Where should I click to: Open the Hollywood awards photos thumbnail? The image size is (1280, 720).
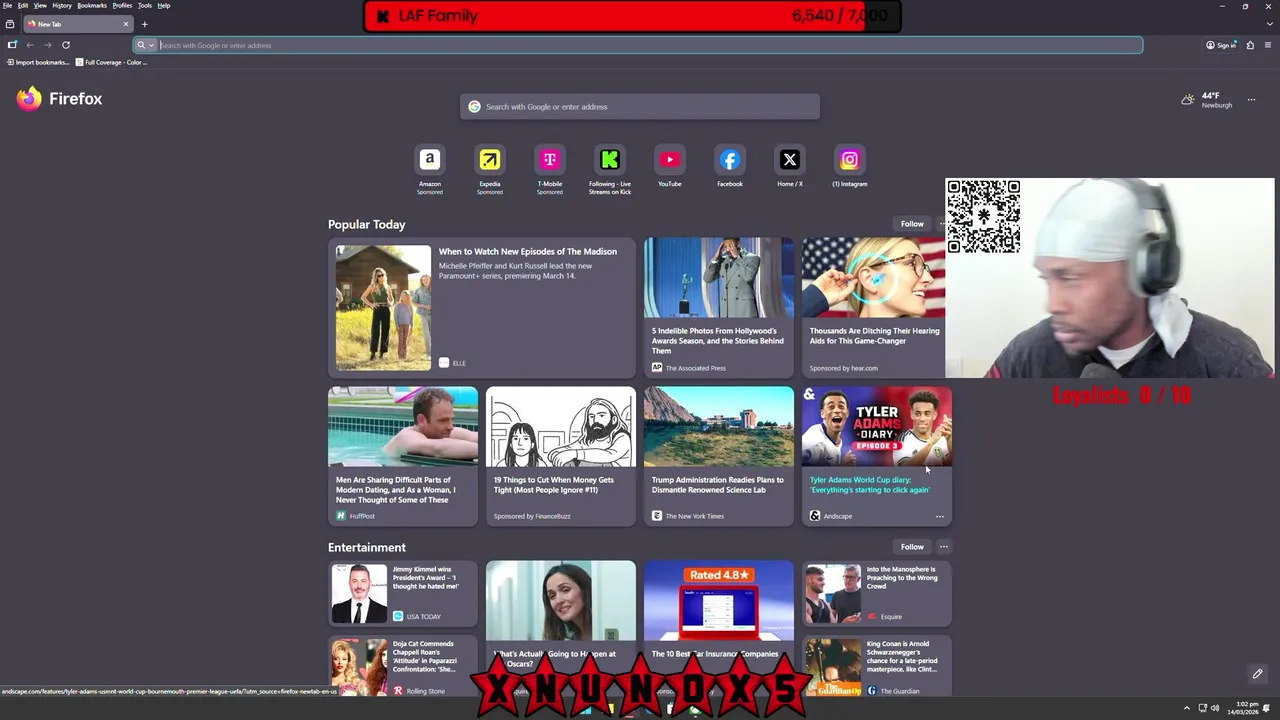tap(718, 278)
